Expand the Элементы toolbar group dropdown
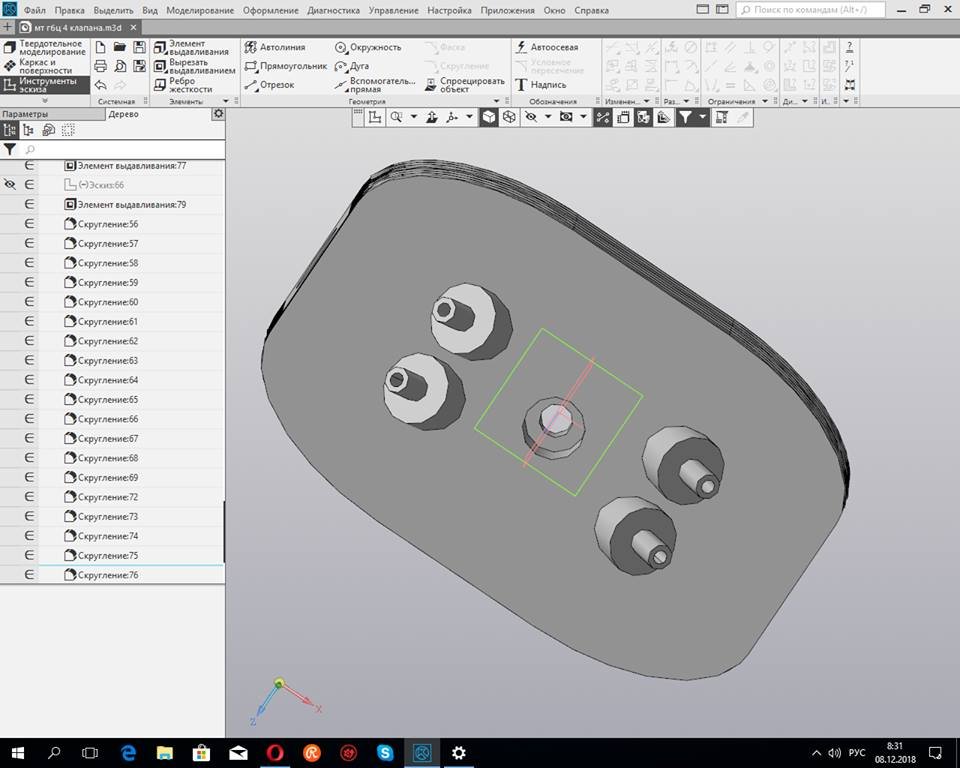The width and height of the screenshot is (960, 768). click(226, 101)
